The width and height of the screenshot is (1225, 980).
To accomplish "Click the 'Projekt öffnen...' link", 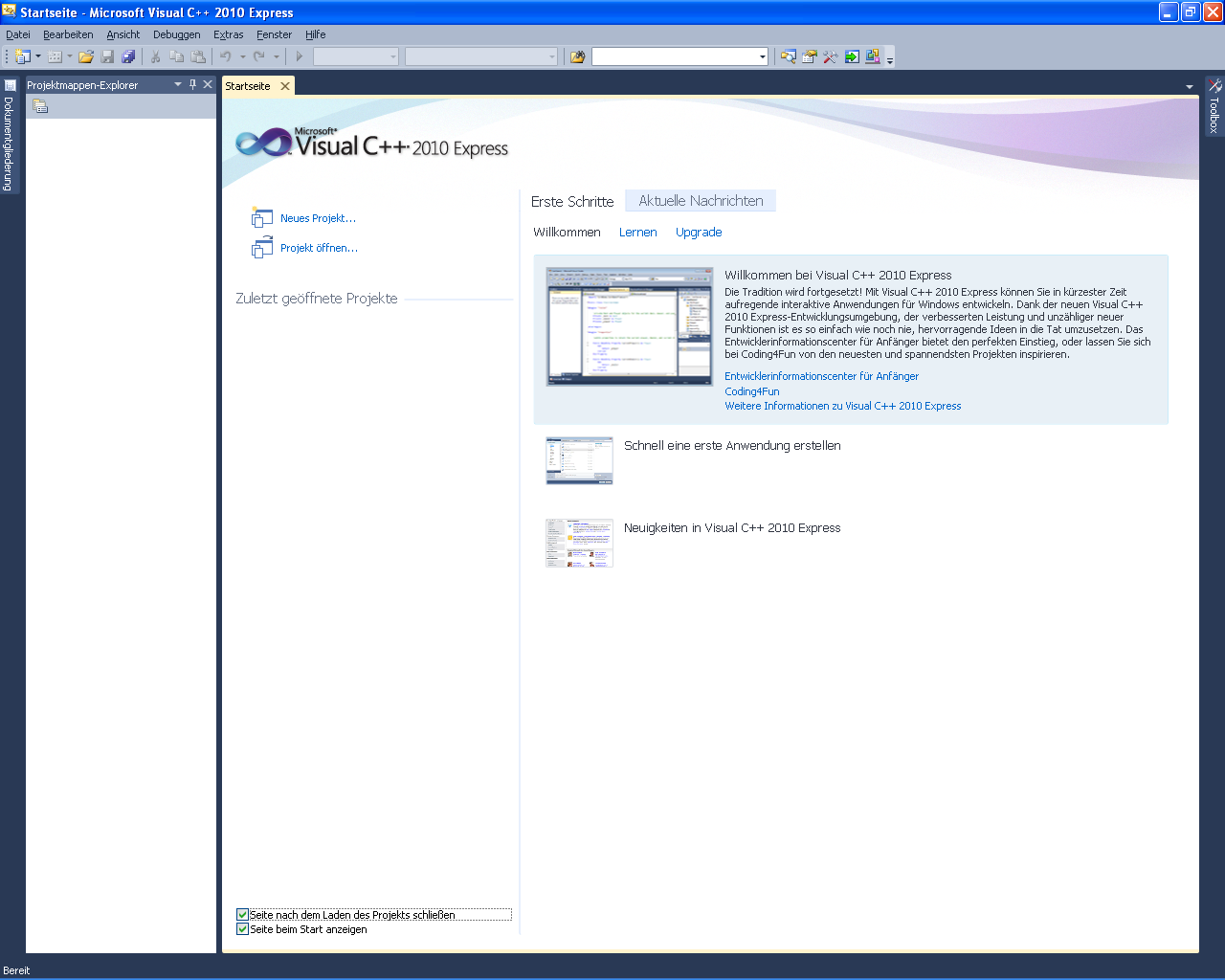I will pyautogui.click(x=319, y=248).
